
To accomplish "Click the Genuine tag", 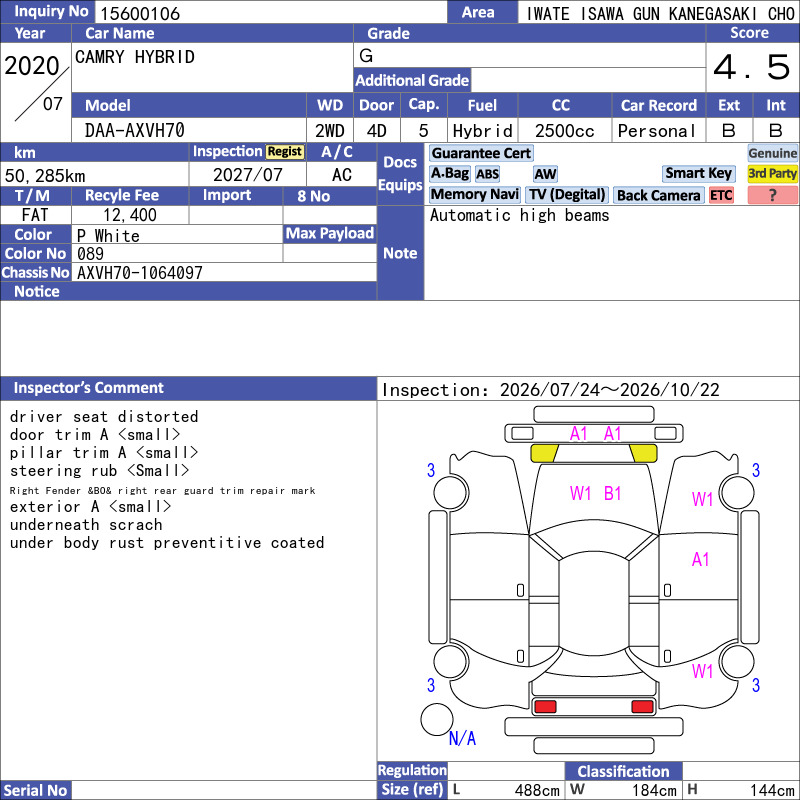I will [772, 153].
